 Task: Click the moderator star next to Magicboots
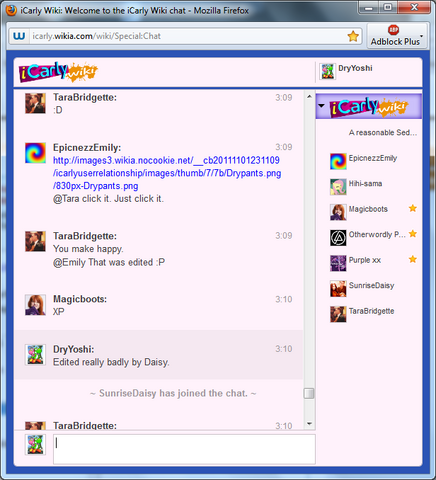[x=413, y=208]
